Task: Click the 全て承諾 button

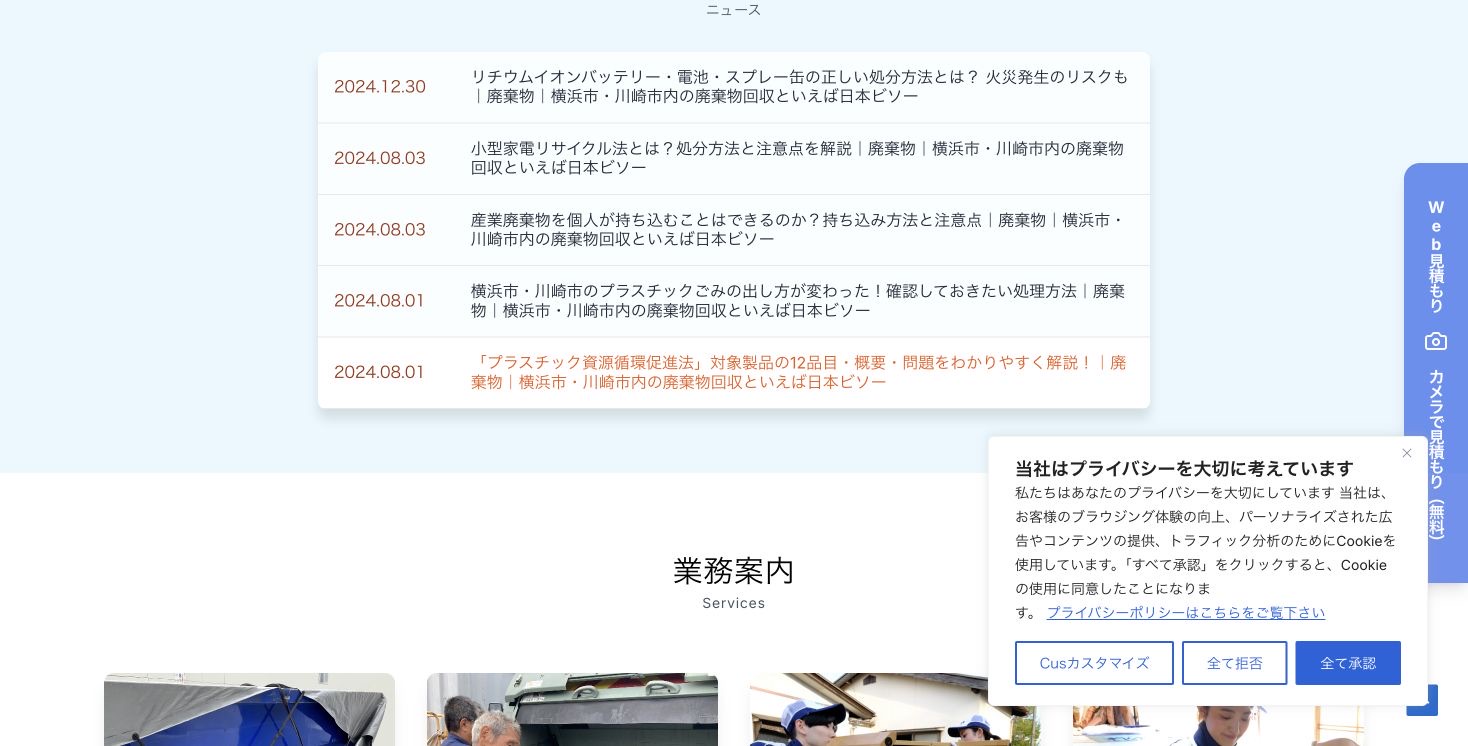Action: 1348,663
